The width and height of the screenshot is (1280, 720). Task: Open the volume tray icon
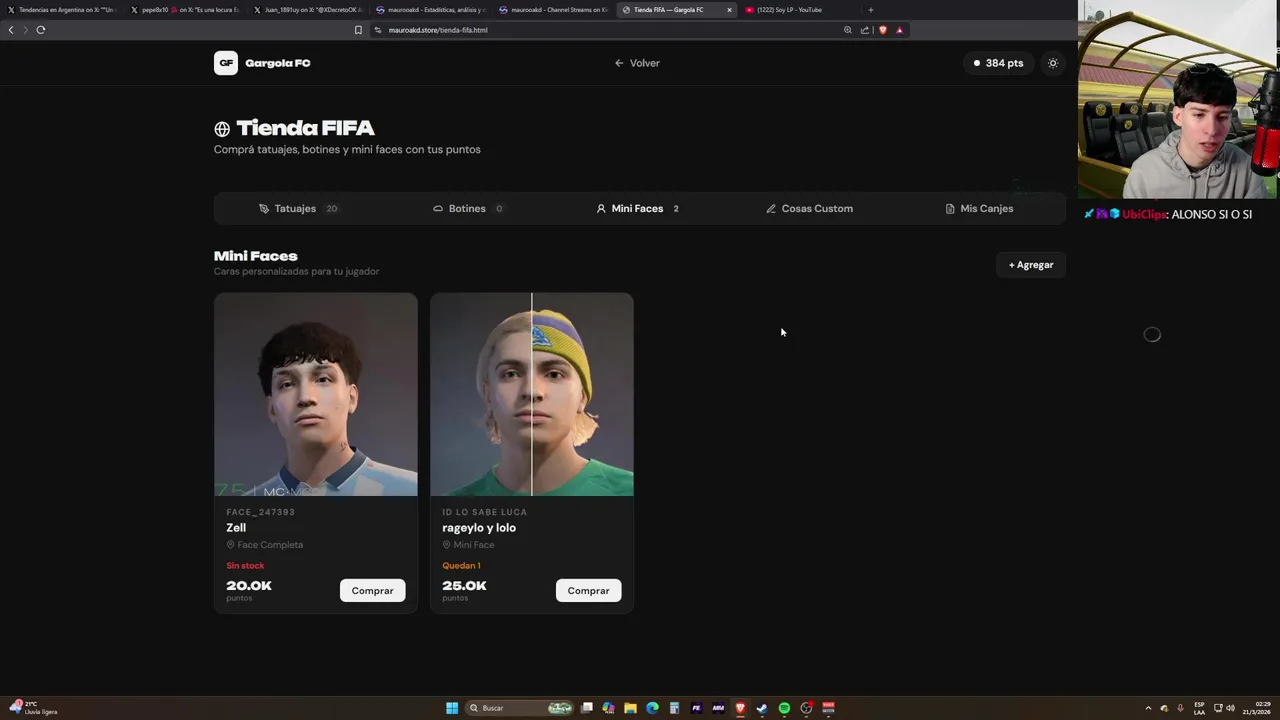(1230, 708)
